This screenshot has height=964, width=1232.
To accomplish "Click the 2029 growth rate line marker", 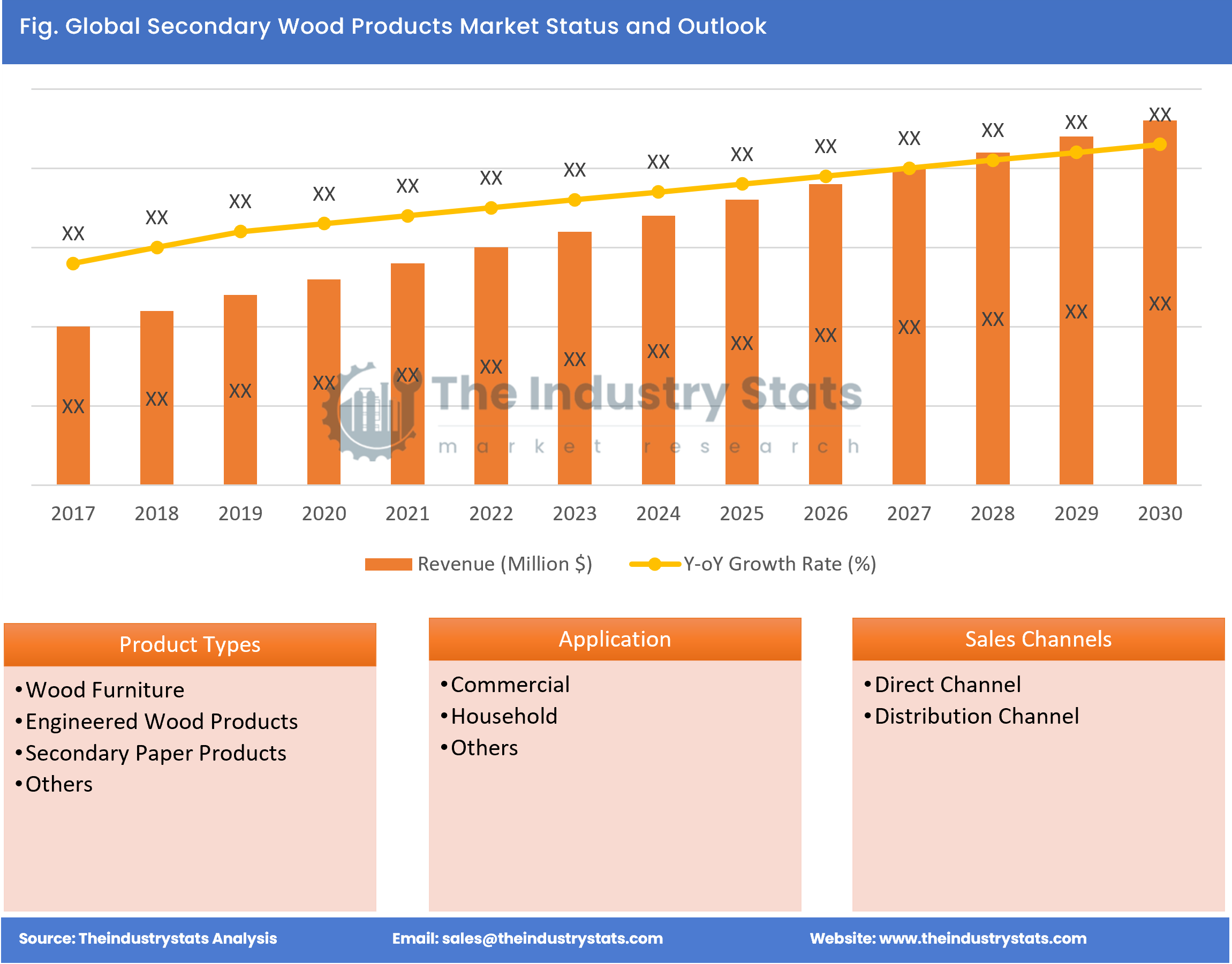I will (x=1076, y=153).
